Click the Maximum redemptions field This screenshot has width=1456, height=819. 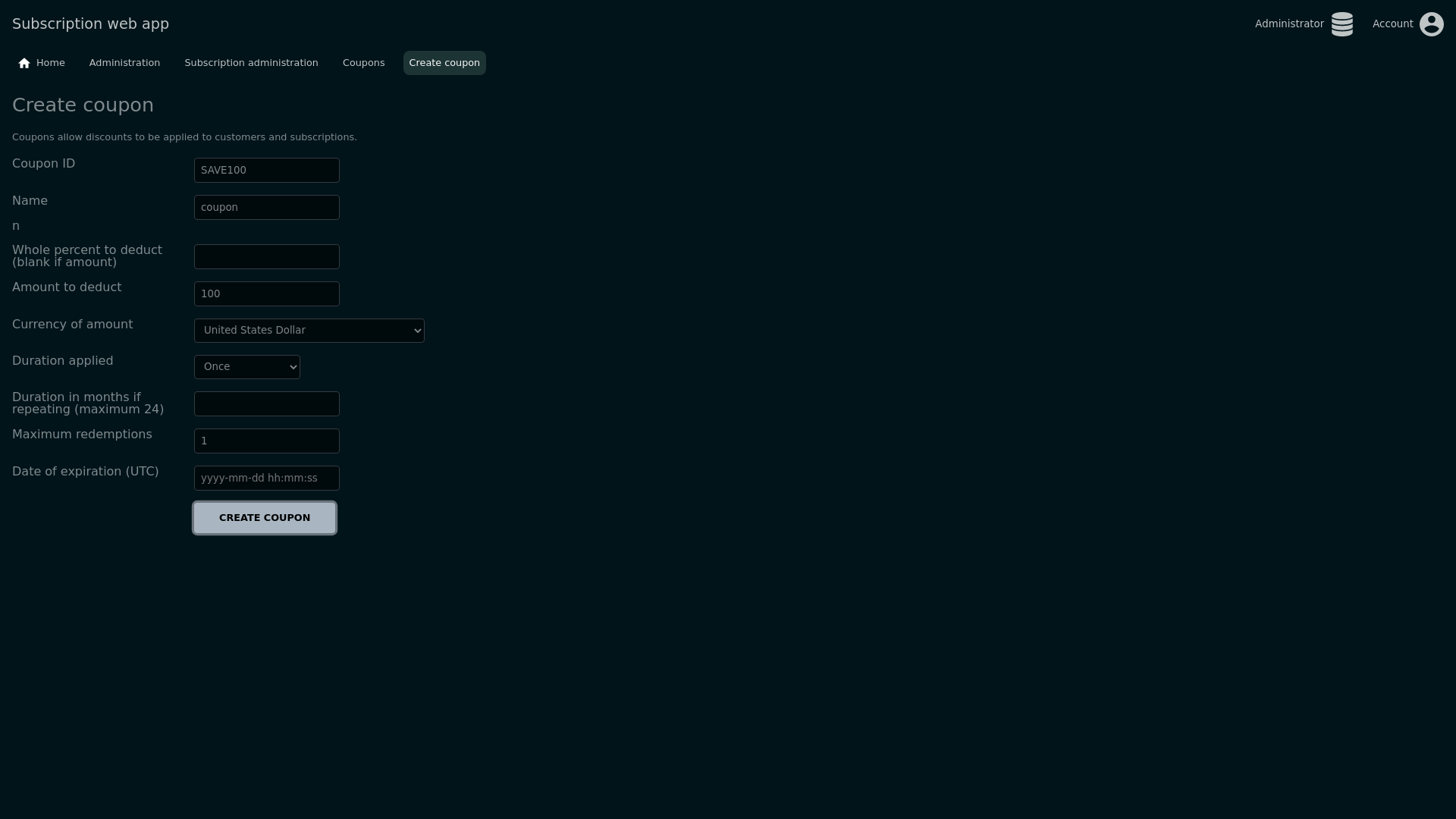coord(266,441)
